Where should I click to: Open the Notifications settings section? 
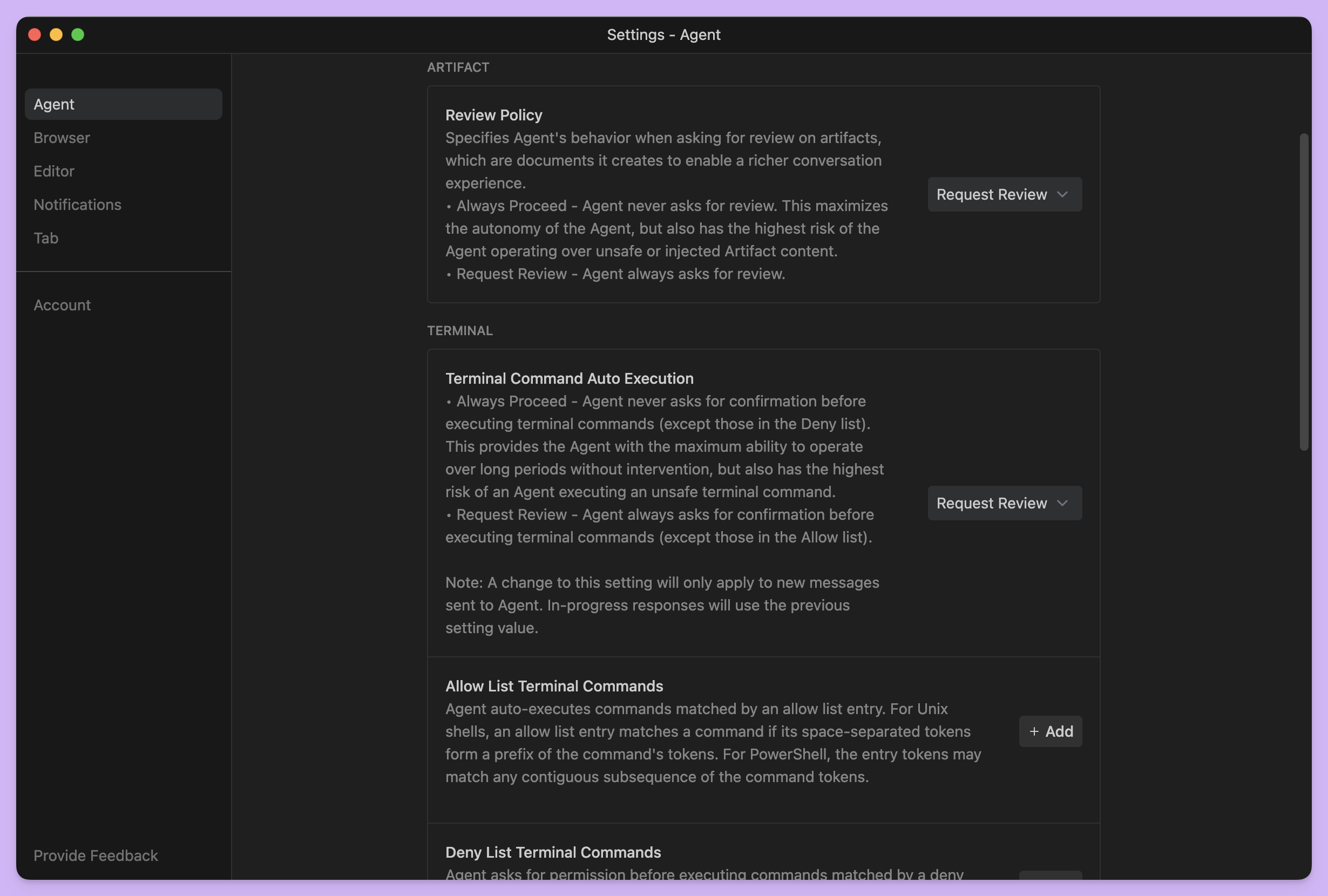coord(77,205)
